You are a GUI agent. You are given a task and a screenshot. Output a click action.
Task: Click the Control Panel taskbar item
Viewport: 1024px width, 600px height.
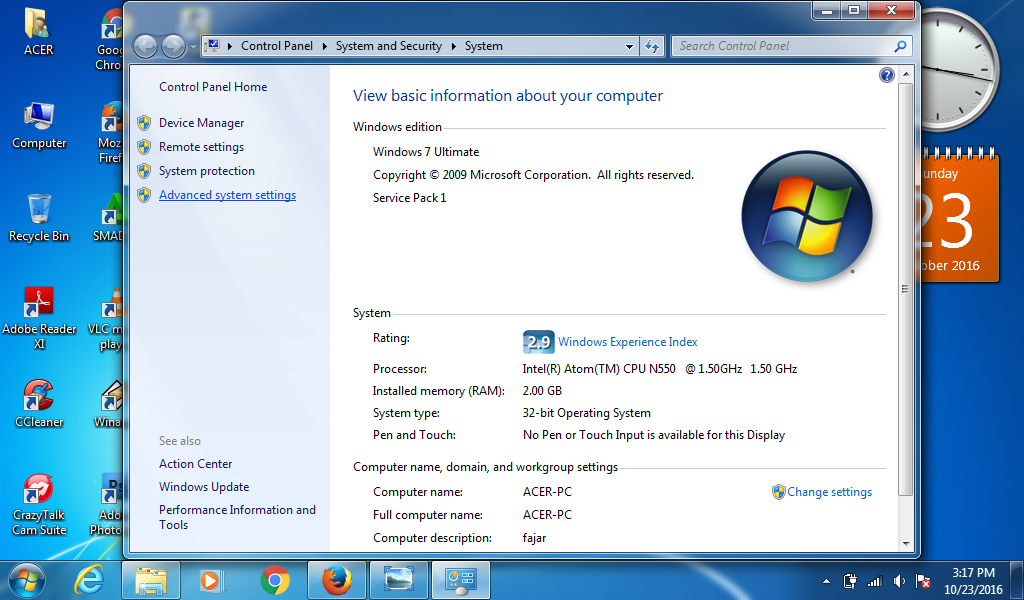pyautogui.click(x=461, y=580)
